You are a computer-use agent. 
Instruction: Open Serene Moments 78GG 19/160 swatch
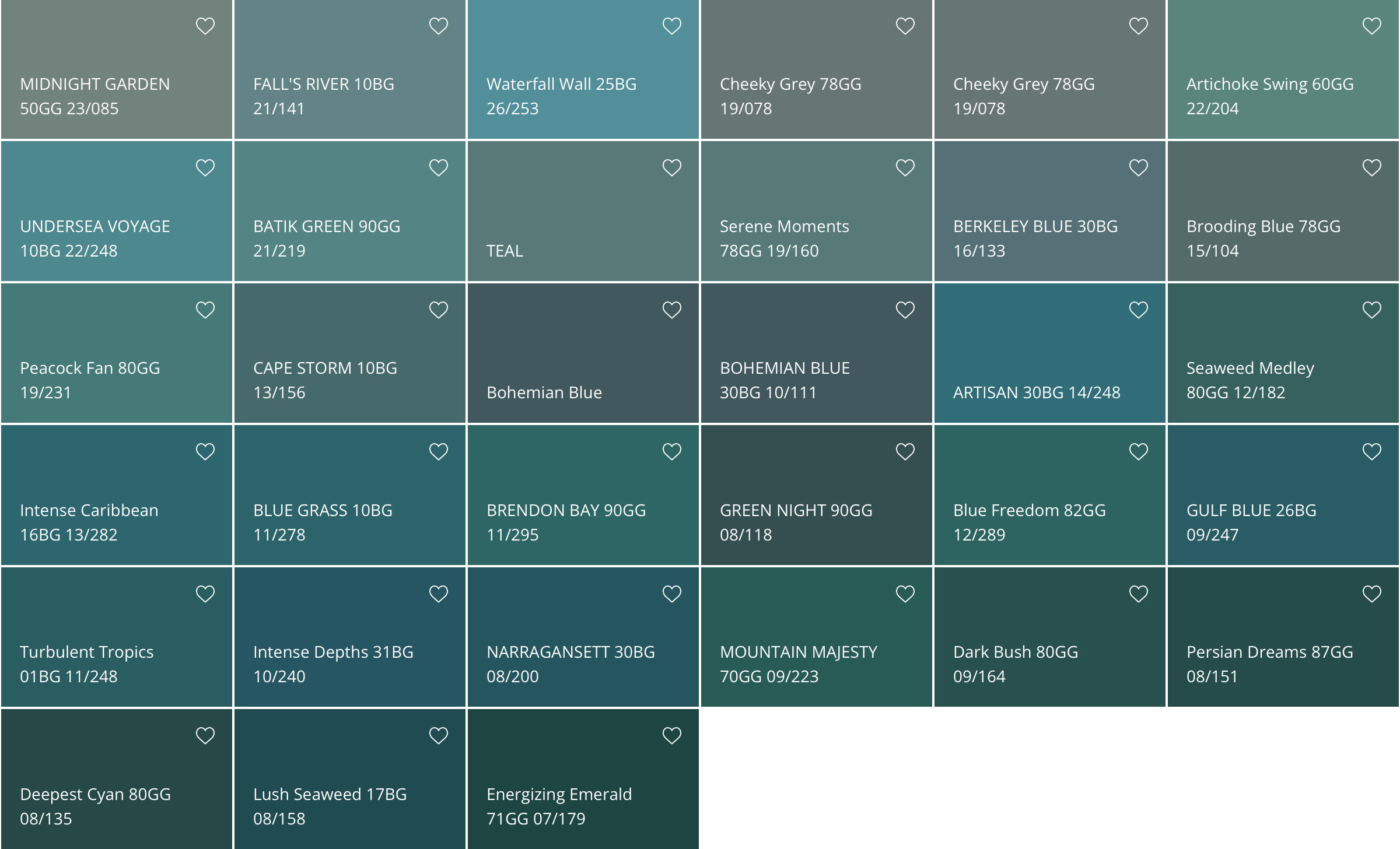click(817, 211)
